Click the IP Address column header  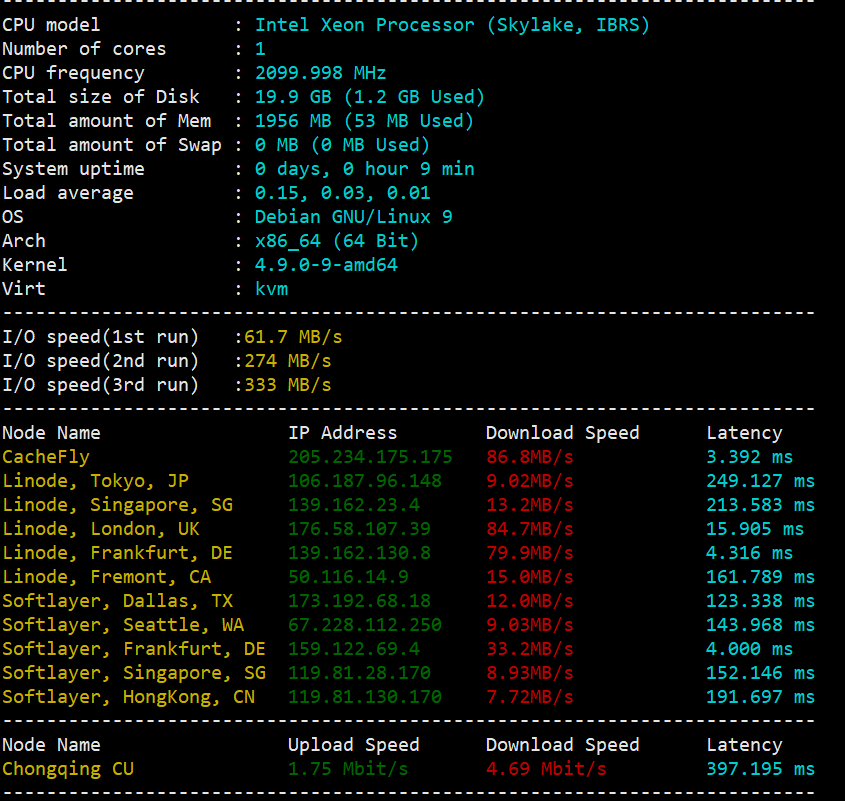point(343,433)
